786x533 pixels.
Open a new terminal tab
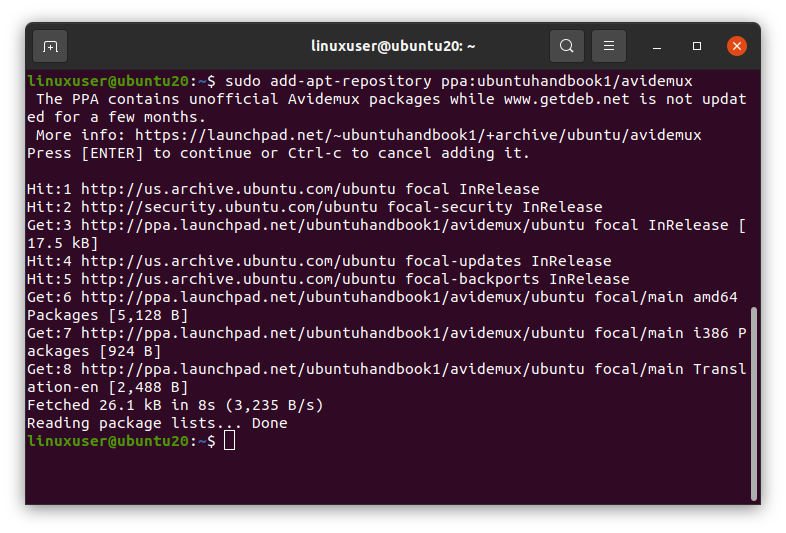point(50,46)
